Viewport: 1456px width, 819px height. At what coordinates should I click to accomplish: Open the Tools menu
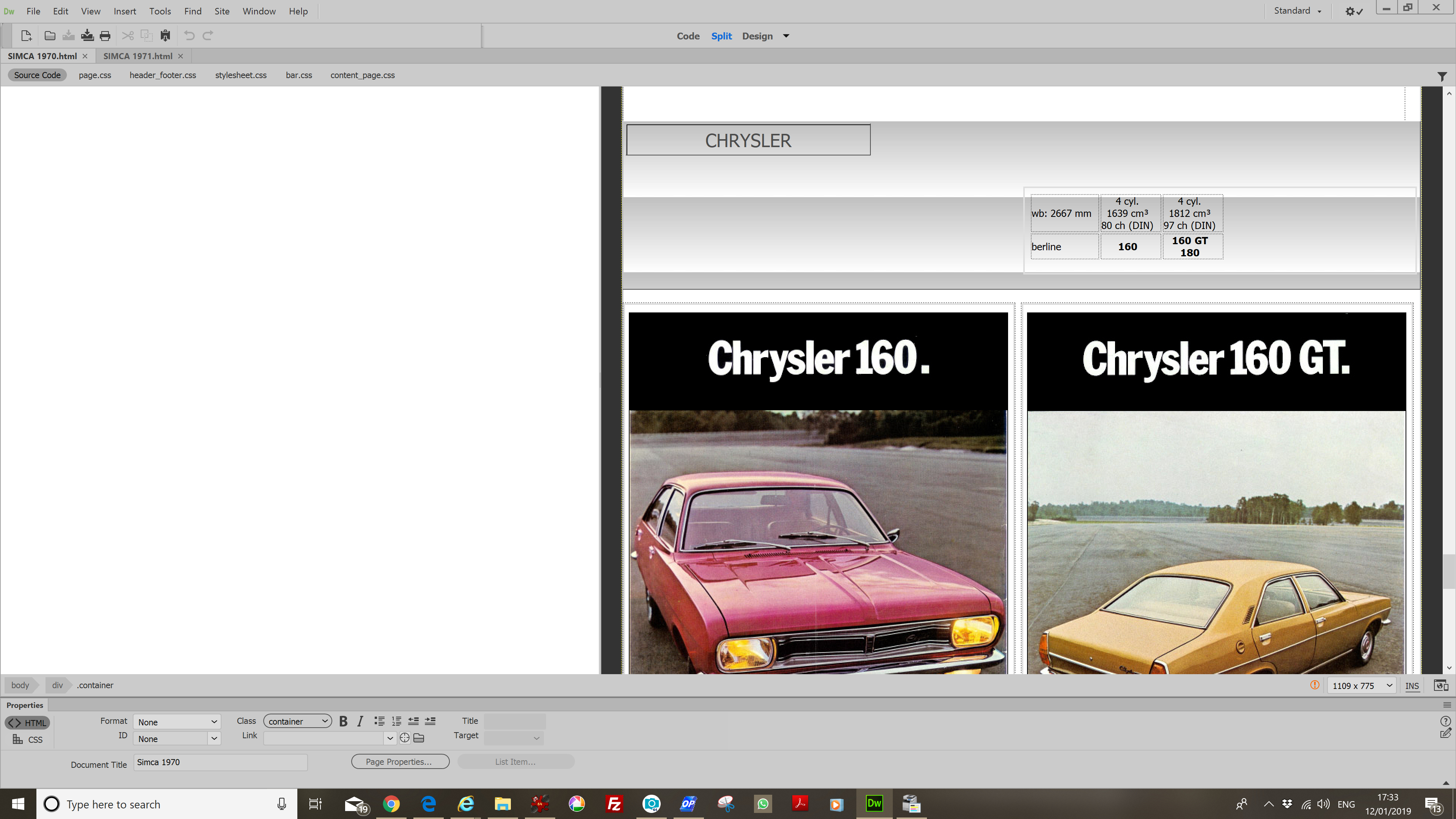coord(160,11)
